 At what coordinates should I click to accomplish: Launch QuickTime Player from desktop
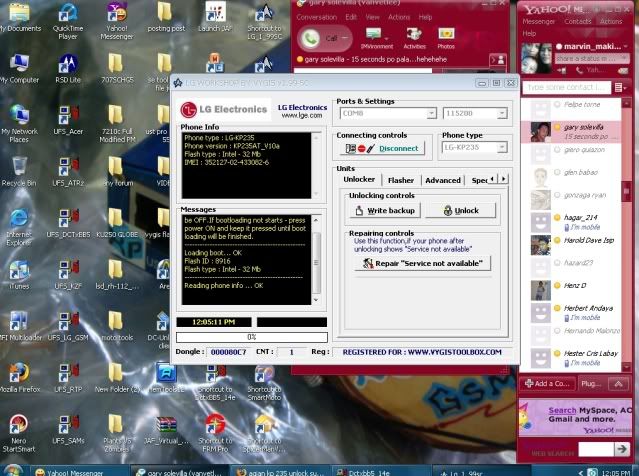click(68, 21)
